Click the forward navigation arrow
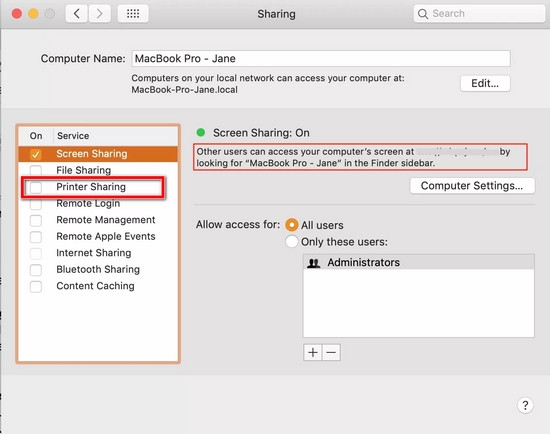This screenshot has height=434, width=550. click(x=100, y=14)
